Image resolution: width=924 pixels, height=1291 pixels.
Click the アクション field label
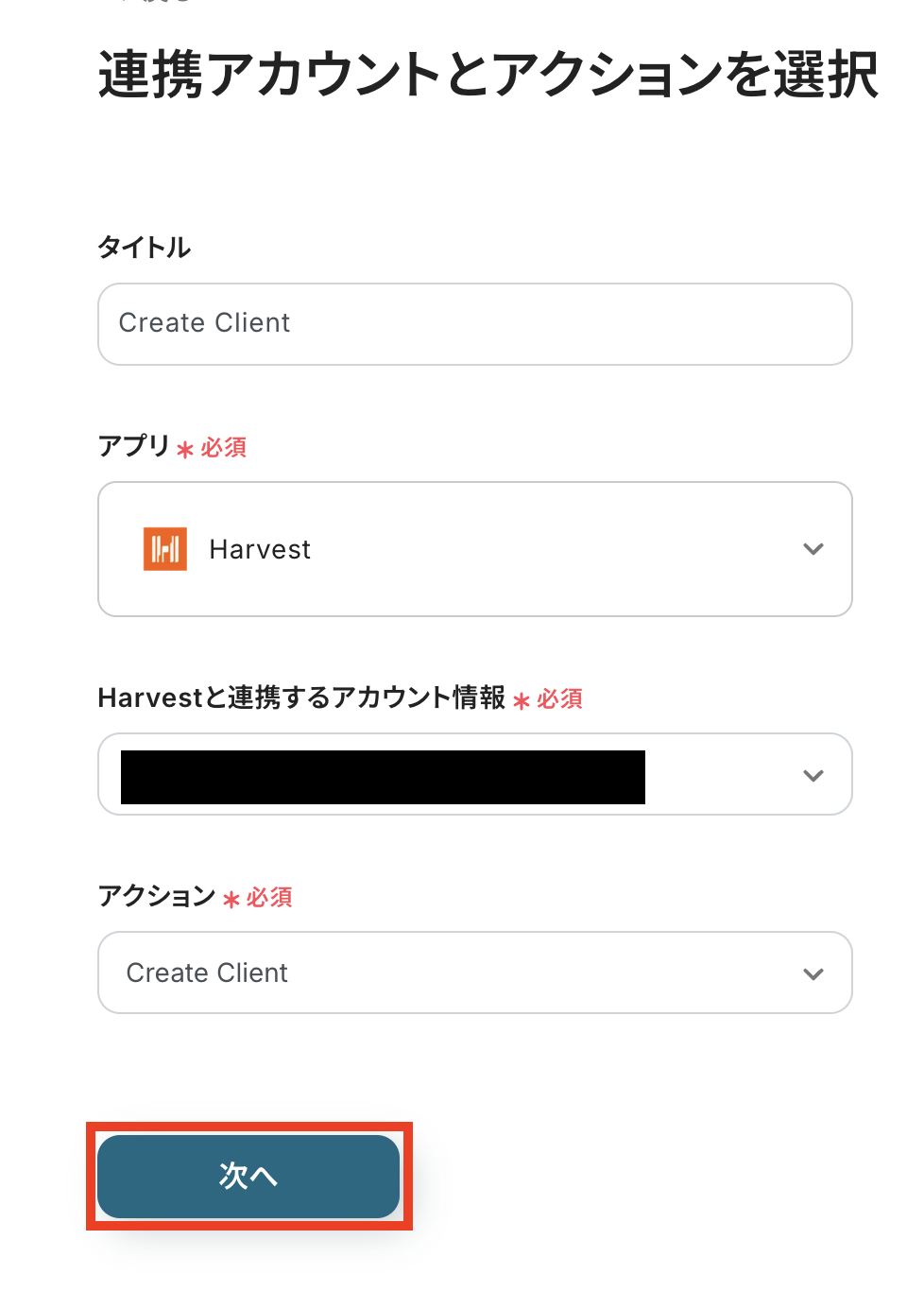tap(157, 895)
